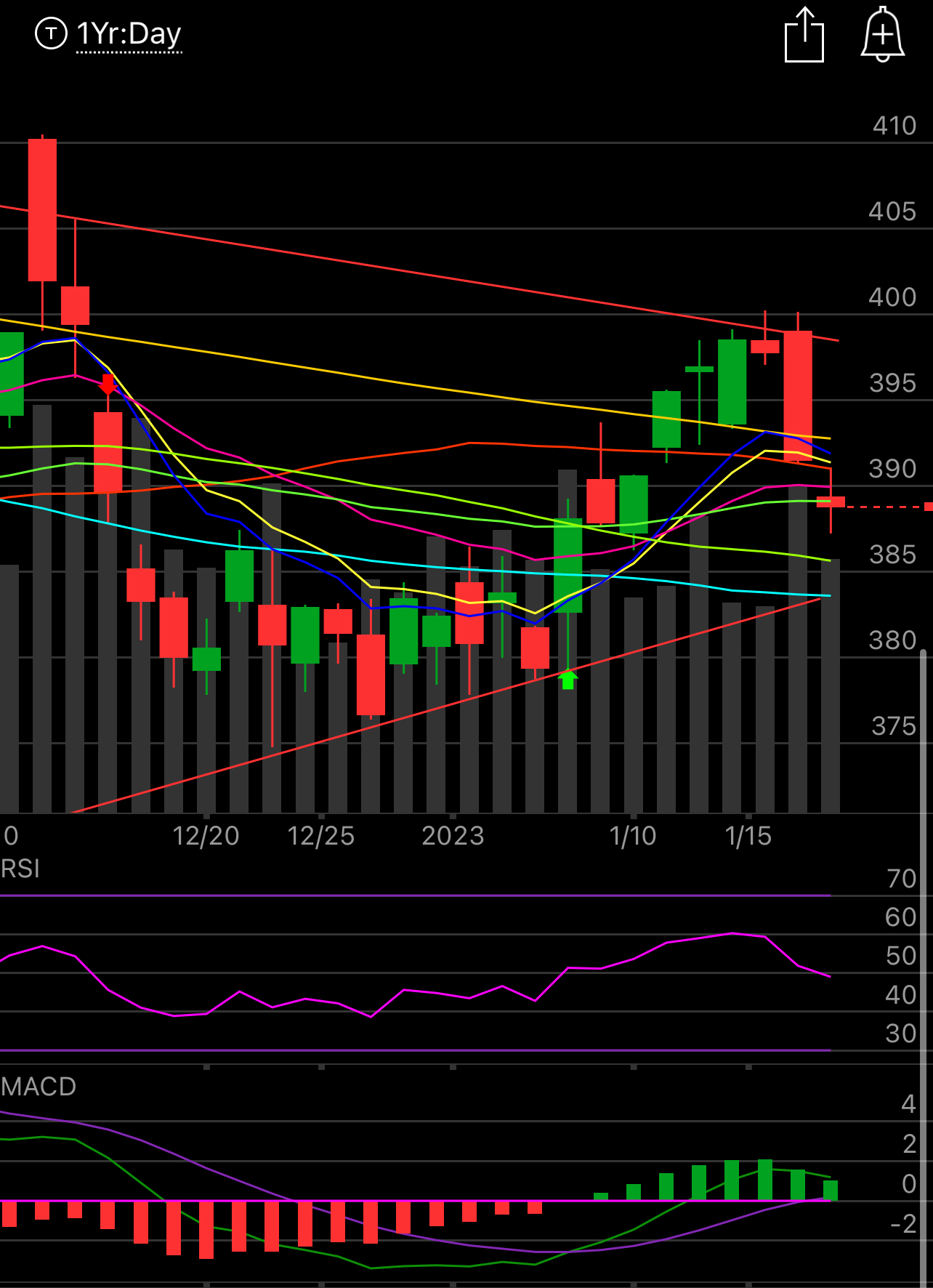The image size is (933, 1288).
Task: Tap the MACD 4 level label
Action: tap(908, 1104)
